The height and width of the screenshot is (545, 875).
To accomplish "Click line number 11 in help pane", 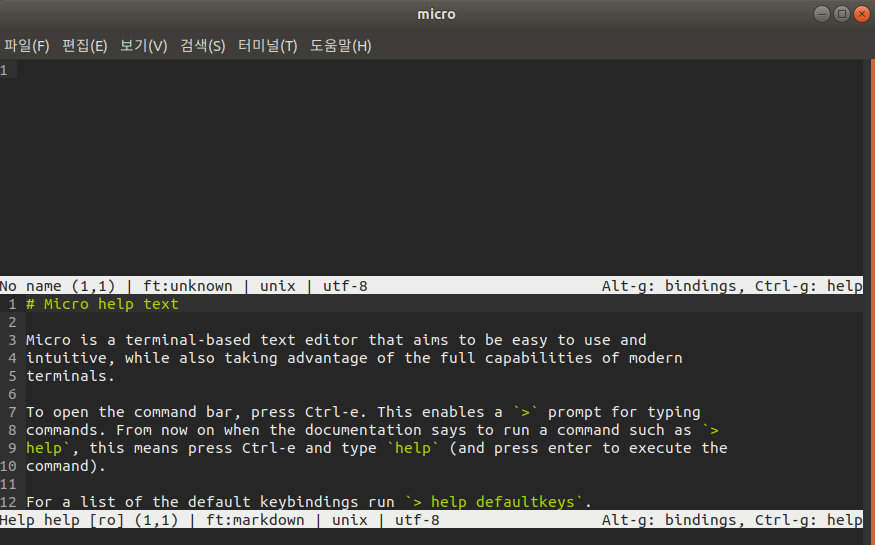I will [8, 484].
